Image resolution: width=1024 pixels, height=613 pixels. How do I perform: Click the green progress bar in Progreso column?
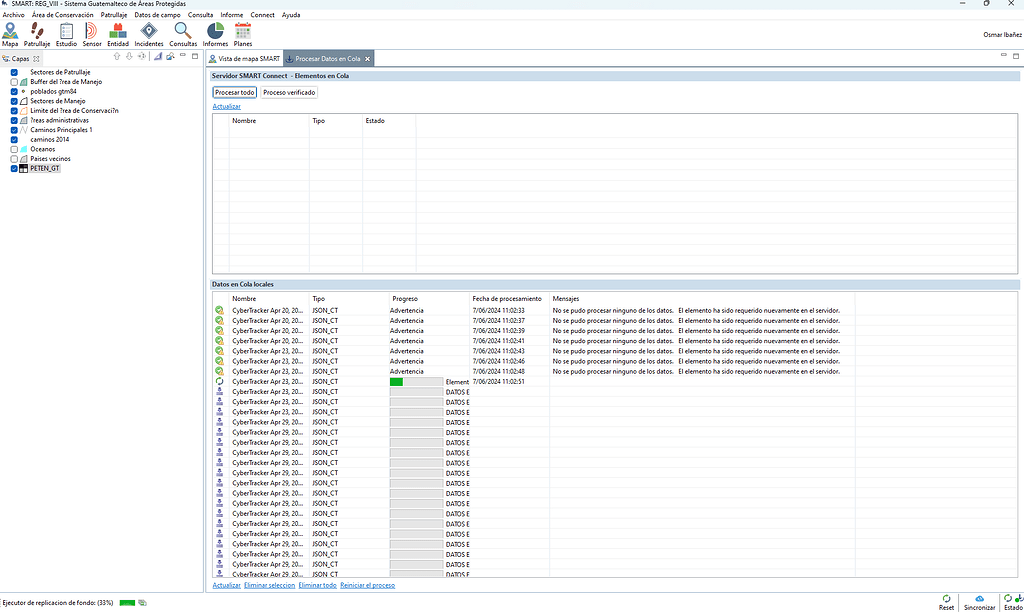tap(397, 382)
